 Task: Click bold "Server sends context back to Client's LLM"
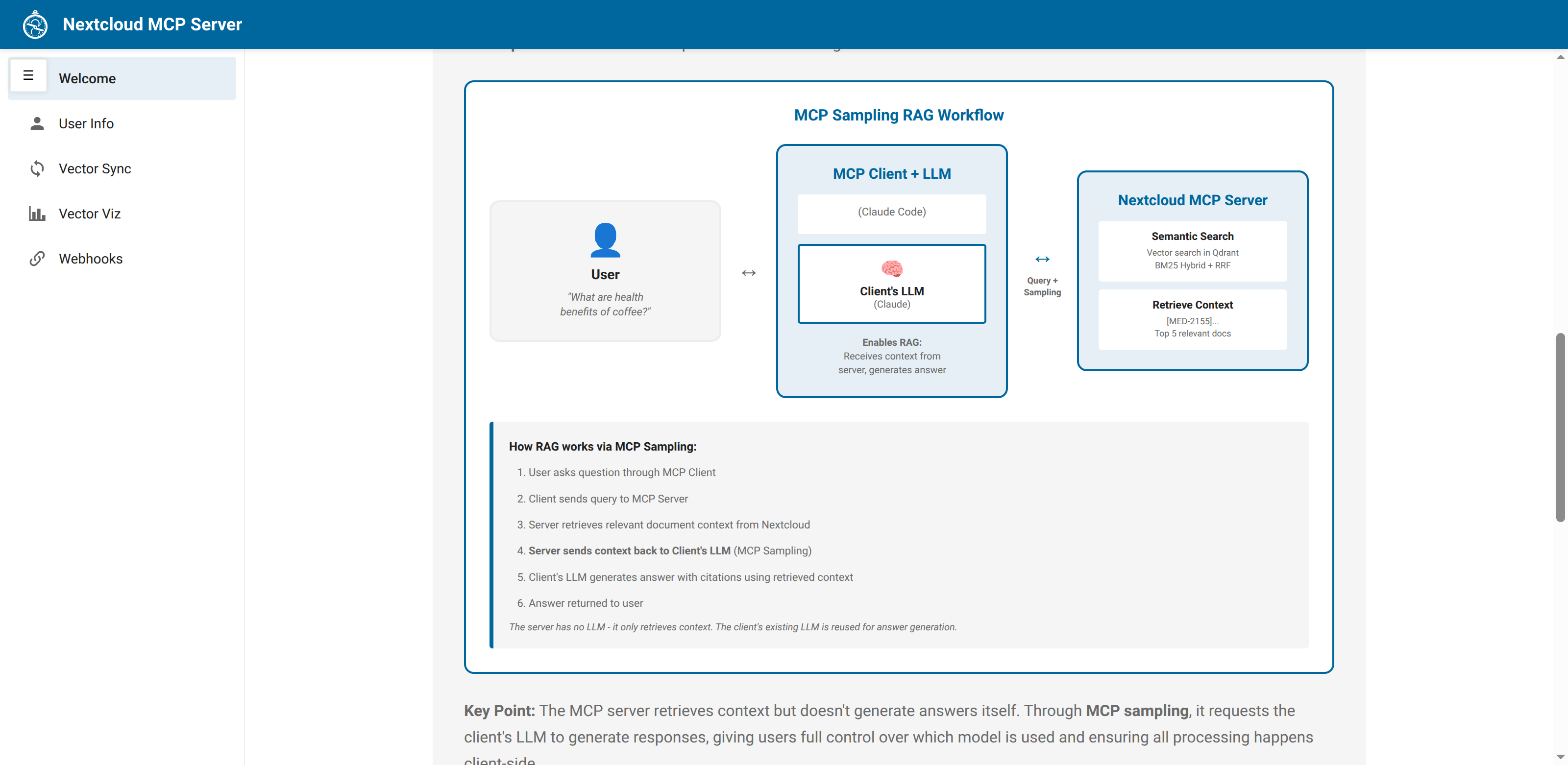[629, 551]
